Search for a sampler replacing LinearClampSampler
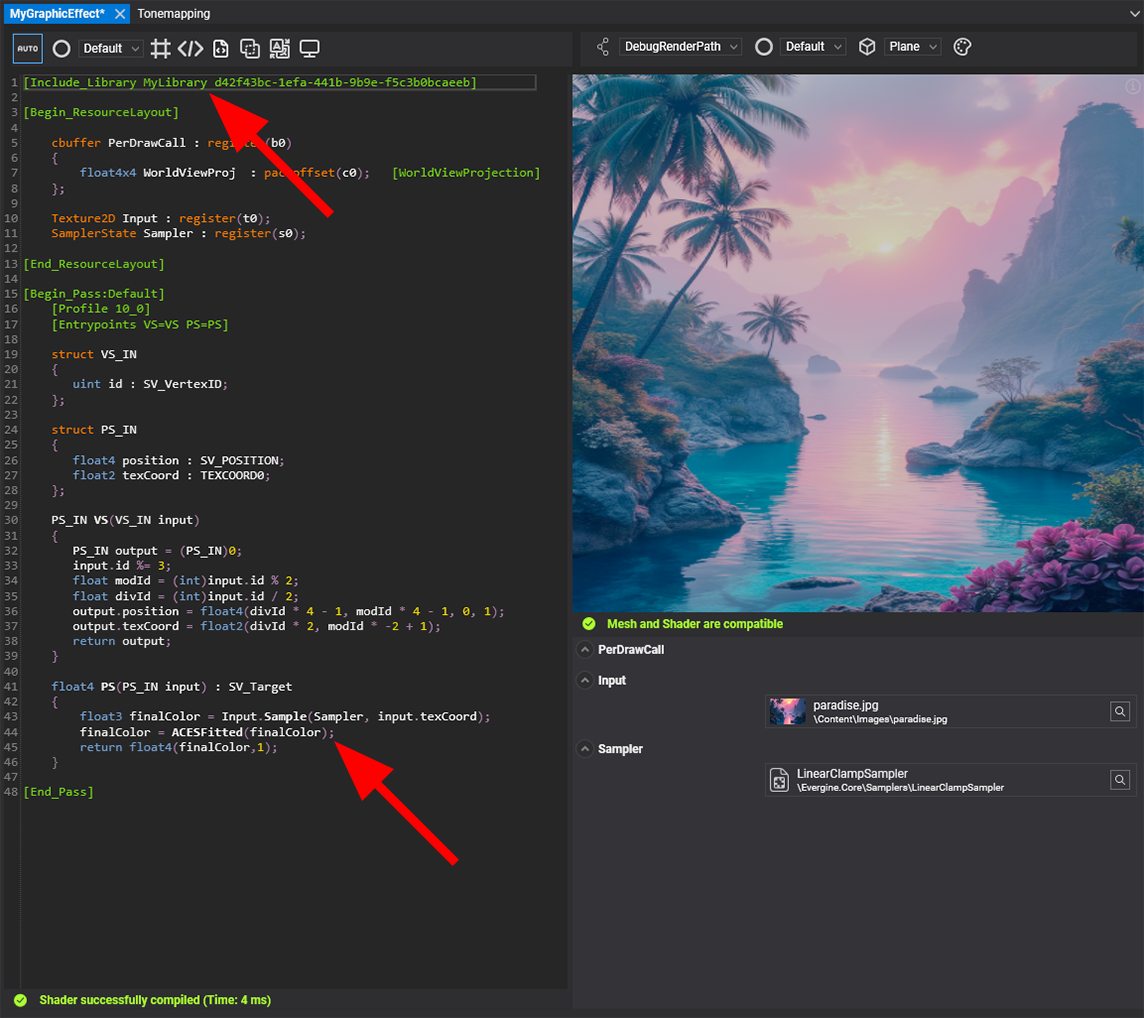 tap(1120, 780)
